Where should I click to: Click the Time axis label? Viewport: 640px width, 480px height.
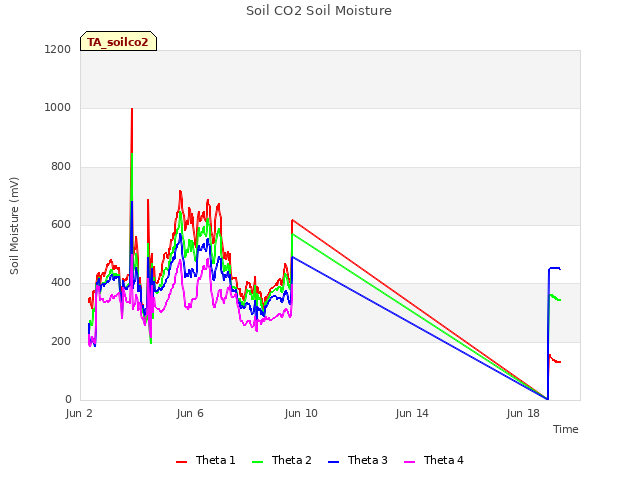tap(566, 429)
